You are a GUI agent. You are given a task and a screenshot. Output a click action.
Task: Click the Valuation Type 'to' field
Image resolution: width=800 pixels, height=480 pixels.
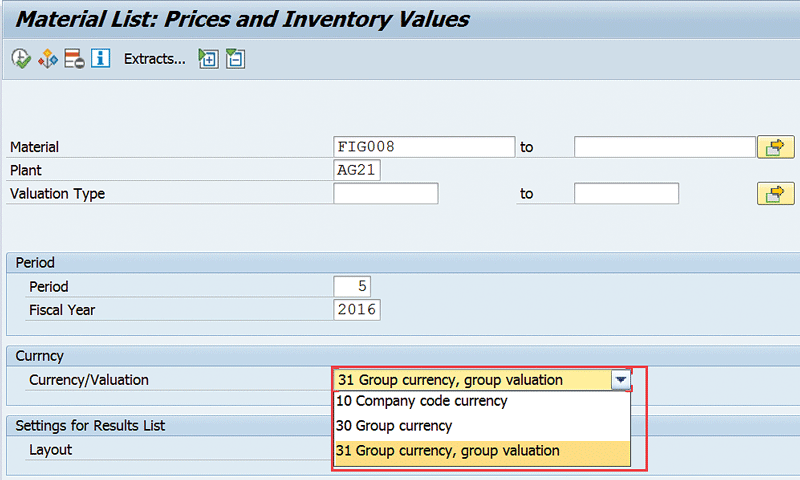click(x=626, y=194)
